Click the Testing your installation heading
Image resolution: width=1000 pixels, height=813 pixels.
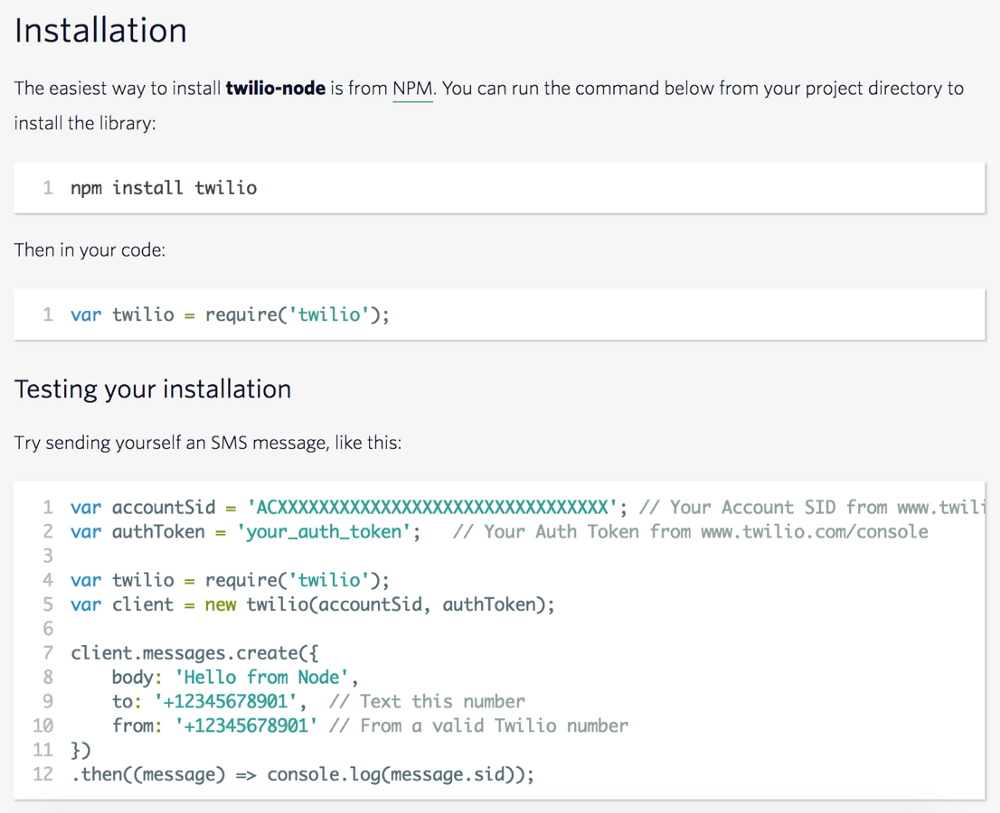click(x=153, y=389)
